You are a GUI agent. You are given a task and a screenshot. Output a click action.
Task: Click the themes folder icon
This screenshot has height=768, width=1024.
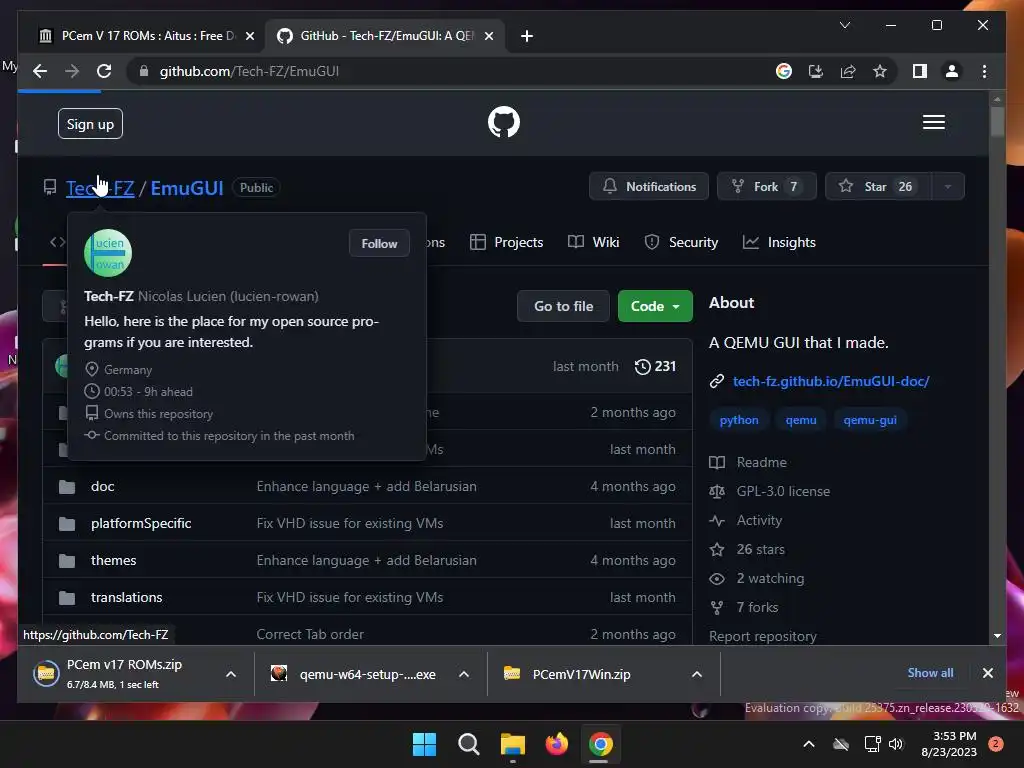[67, 560]
